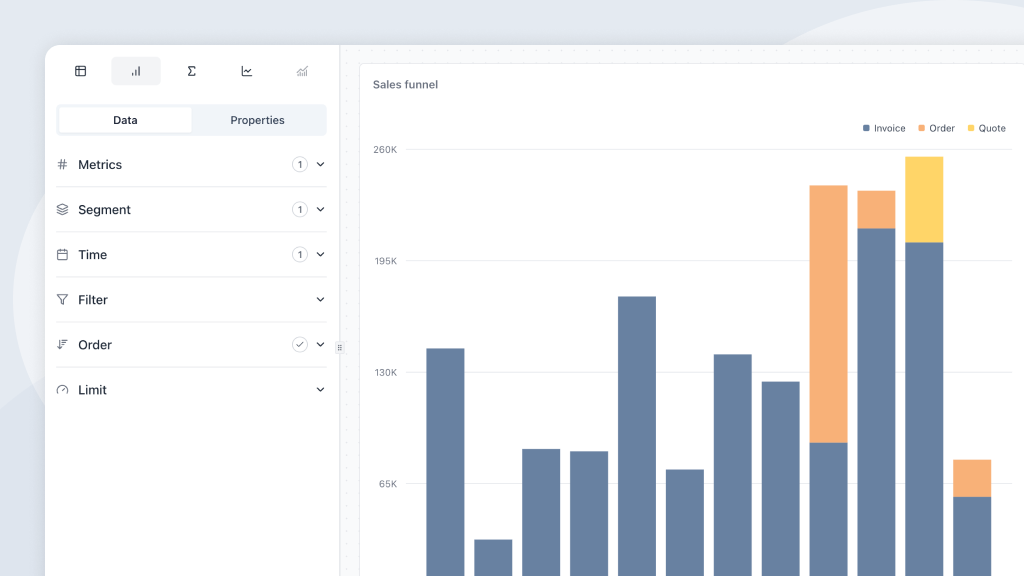This screenshot has height=576, width=1024.
Task: Click the Metrics count badge
Action: [299, 164]
